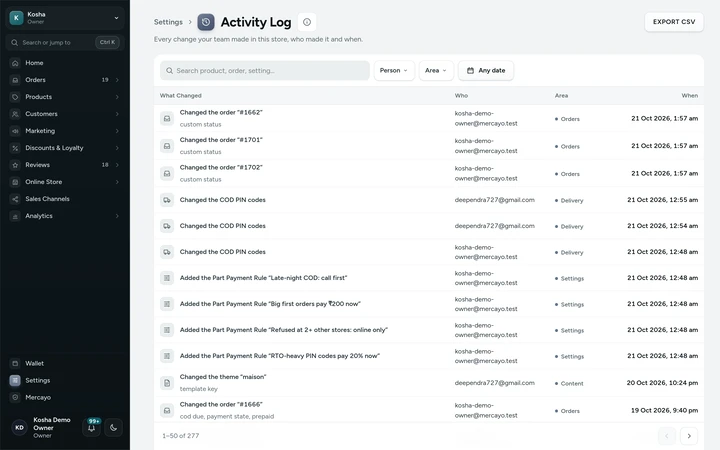
Task: Click the Any date filter button
Action: [486, 71]
